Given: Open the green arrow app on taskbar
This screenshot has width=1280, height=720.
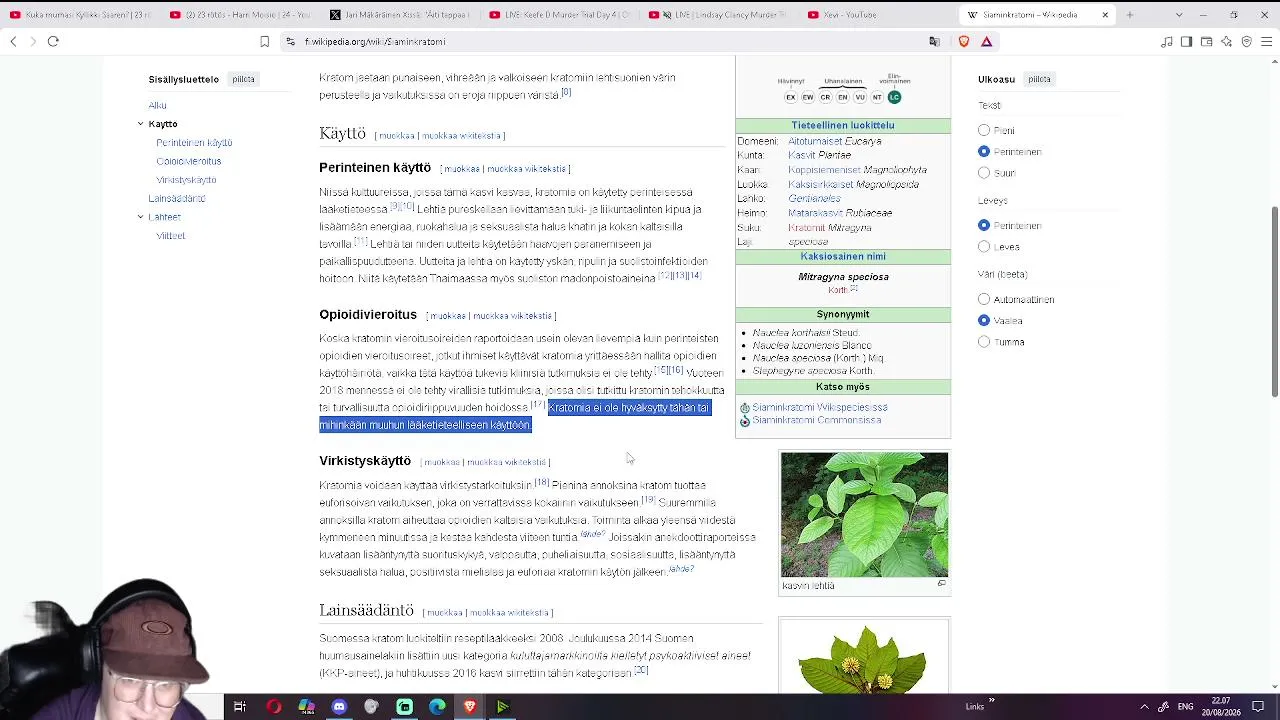Looking at the screenshot, I should coord(503,707).
